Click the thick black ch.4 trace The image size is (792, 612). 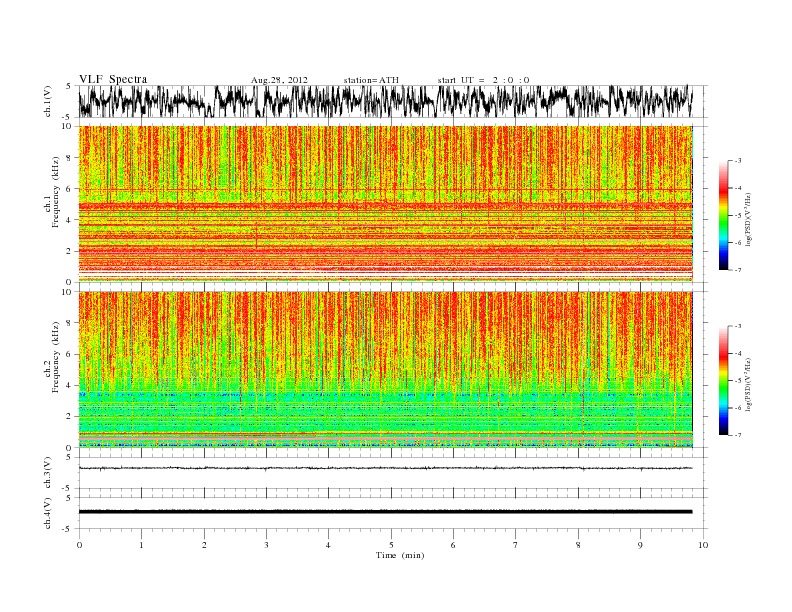(385, 512)
